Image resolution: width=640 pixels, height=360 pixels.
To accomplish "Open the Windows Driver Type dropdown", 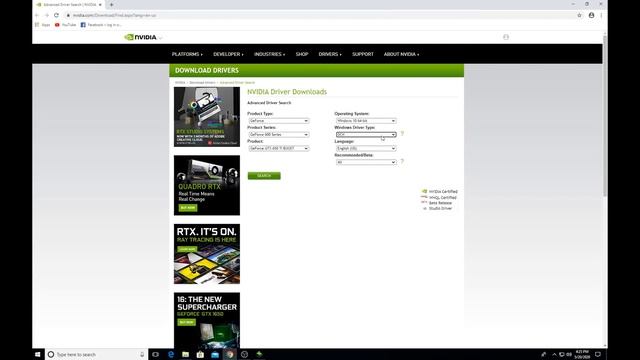I will click(366, 134).
